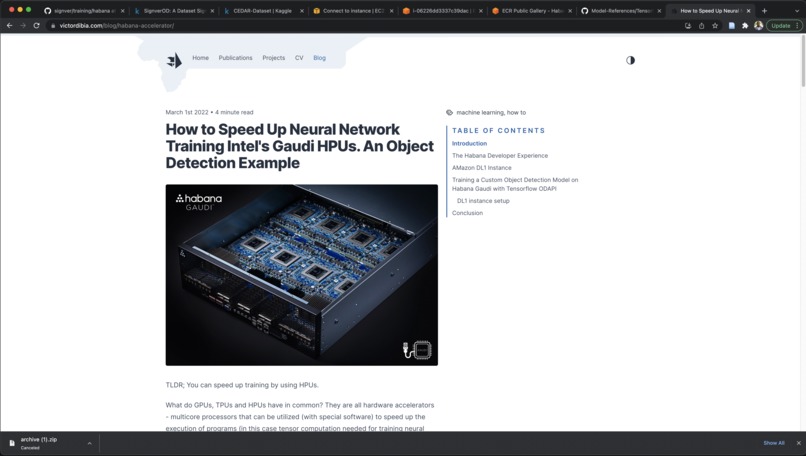This screenshot has width=806, height=456.
Task: Click the March 1st 2022 date text
Action: [x=187, y=112]
